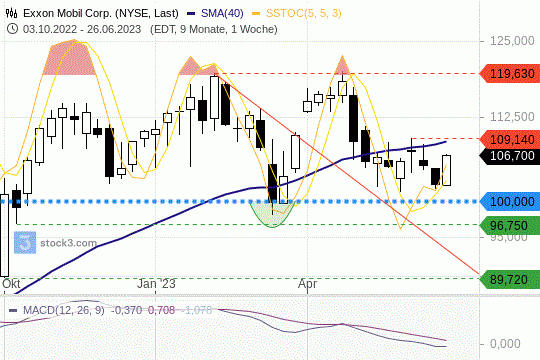Click the SSTOC orange color swatch
Screen dimensions: 540x360
(256, 14)
